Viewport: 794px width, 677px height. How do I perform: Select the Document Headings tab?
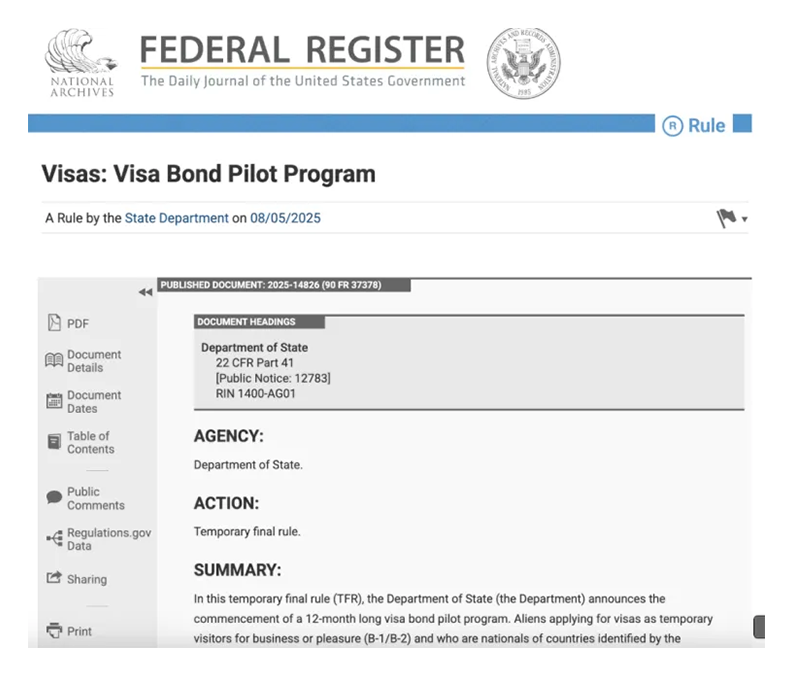pos(259,322)
